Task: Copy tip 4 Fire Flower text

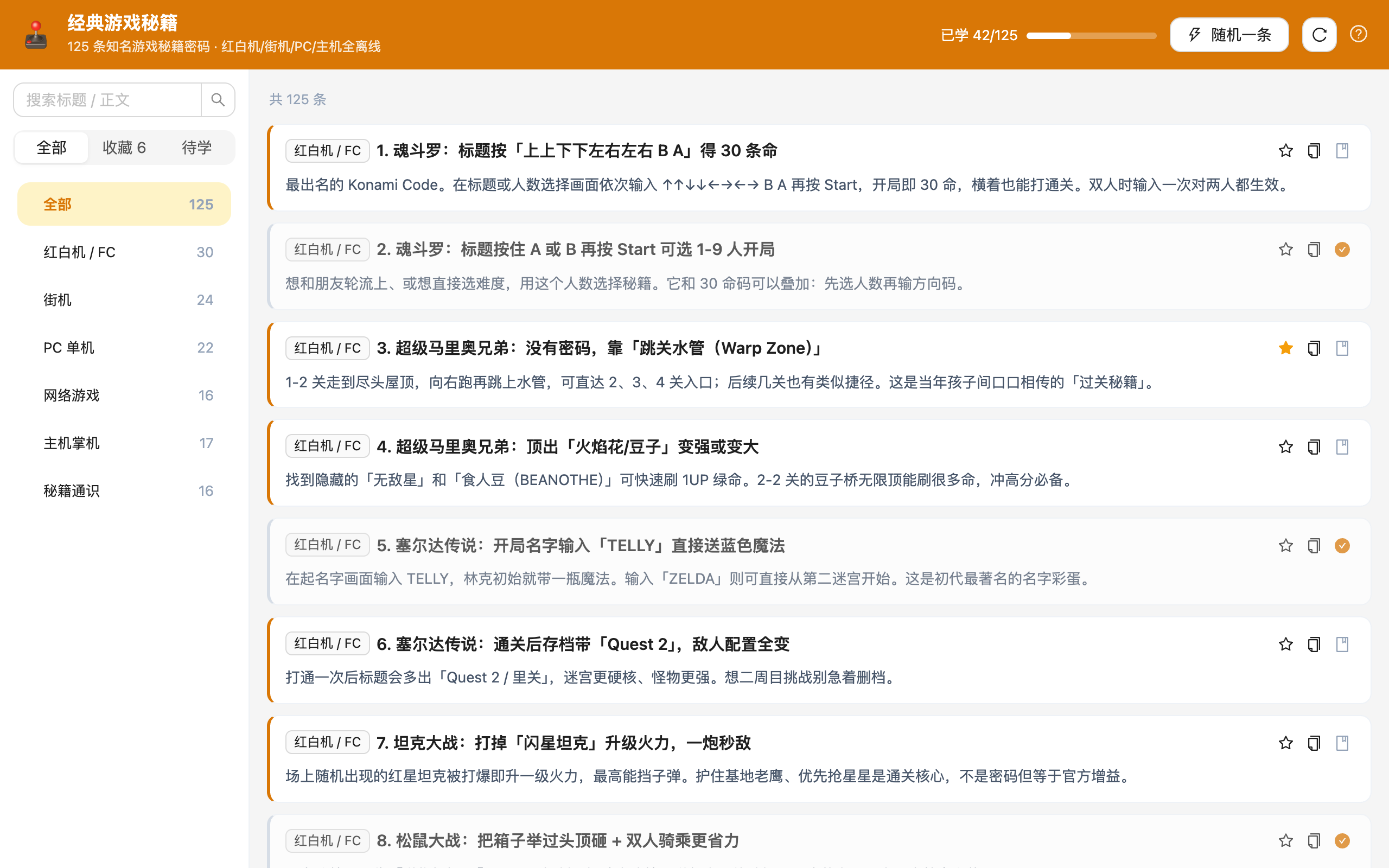Action: pyautogui.click(x=1314, y=447)
